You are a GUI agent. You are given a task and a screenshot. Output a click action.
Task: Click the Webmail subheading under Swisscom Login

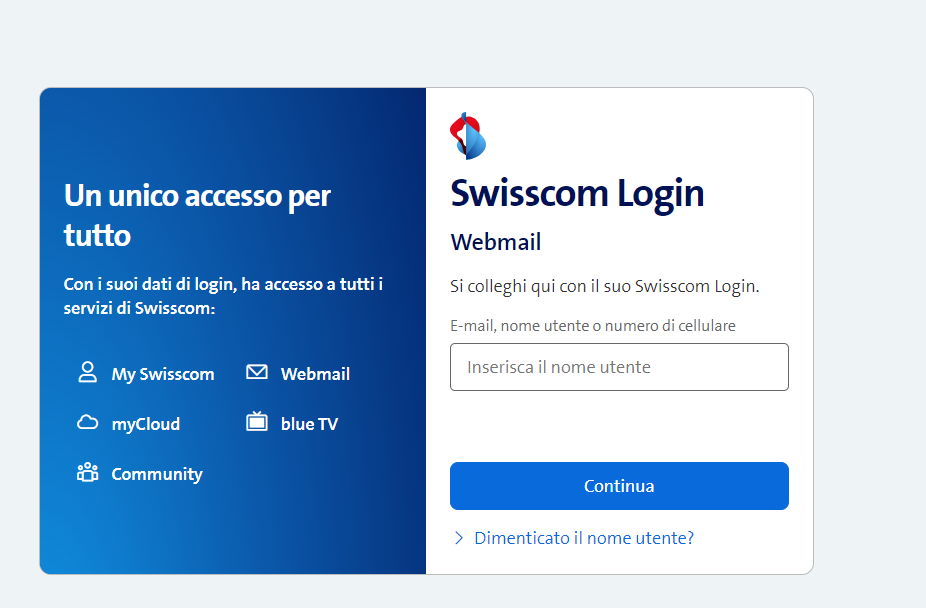point(496,242)
